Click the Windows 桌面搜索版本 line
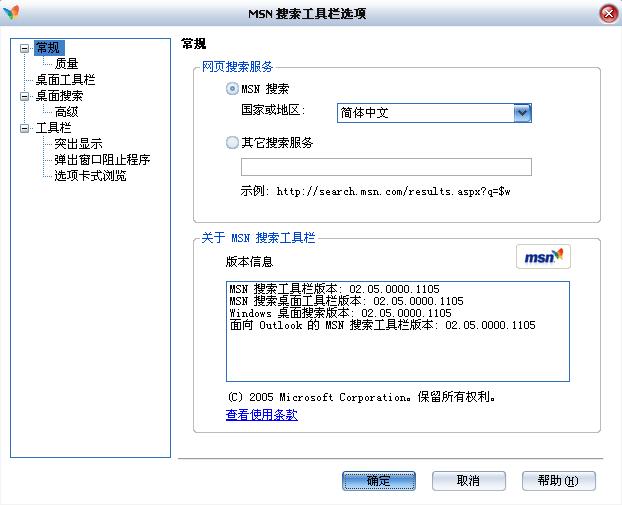Viewport: 622px width, 505px height. (340, 313)
